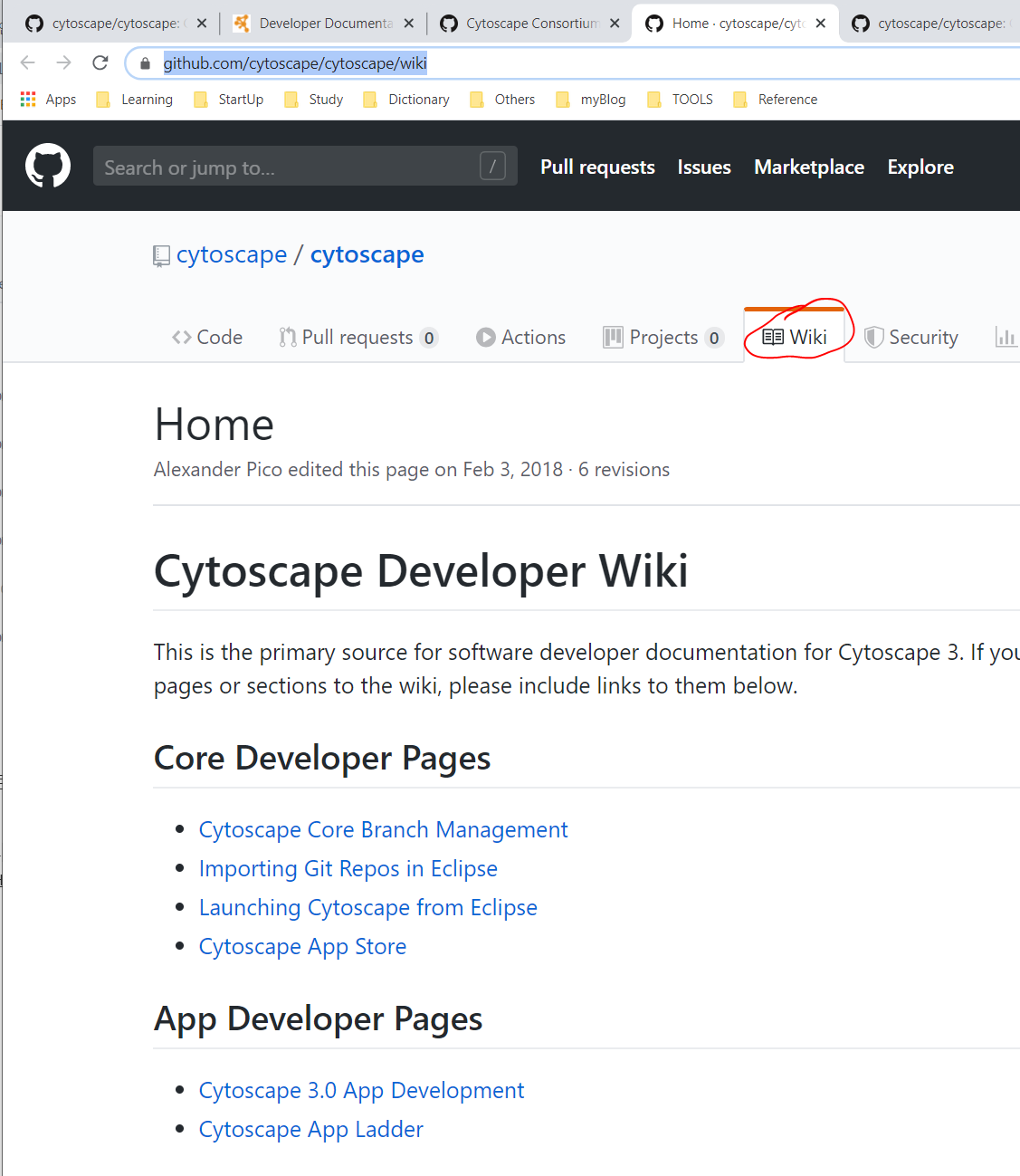Open the Reference bookmarks folder
This screenshot has width=1020, height=1176.
point(776,99)
